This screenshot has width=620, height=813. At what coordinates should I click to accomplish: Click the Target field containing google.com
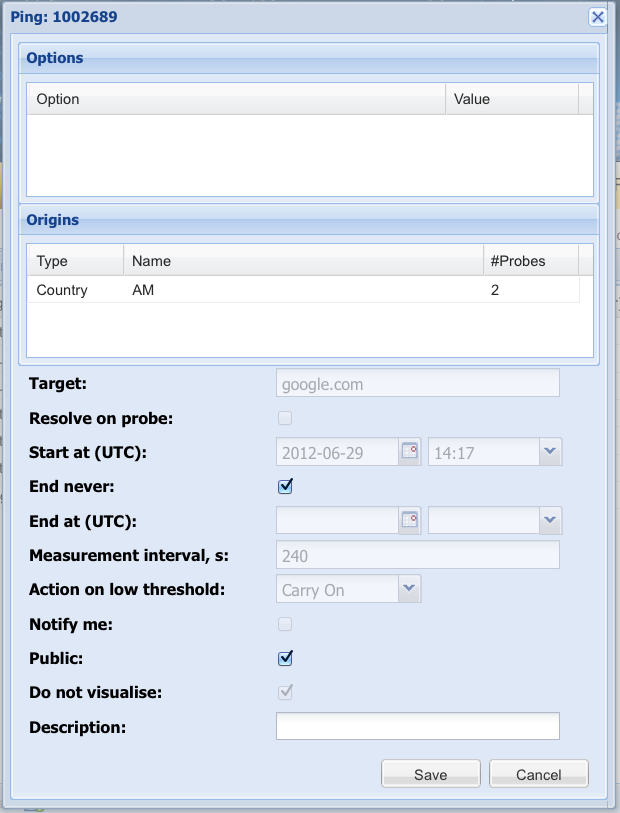pos(417,384)
